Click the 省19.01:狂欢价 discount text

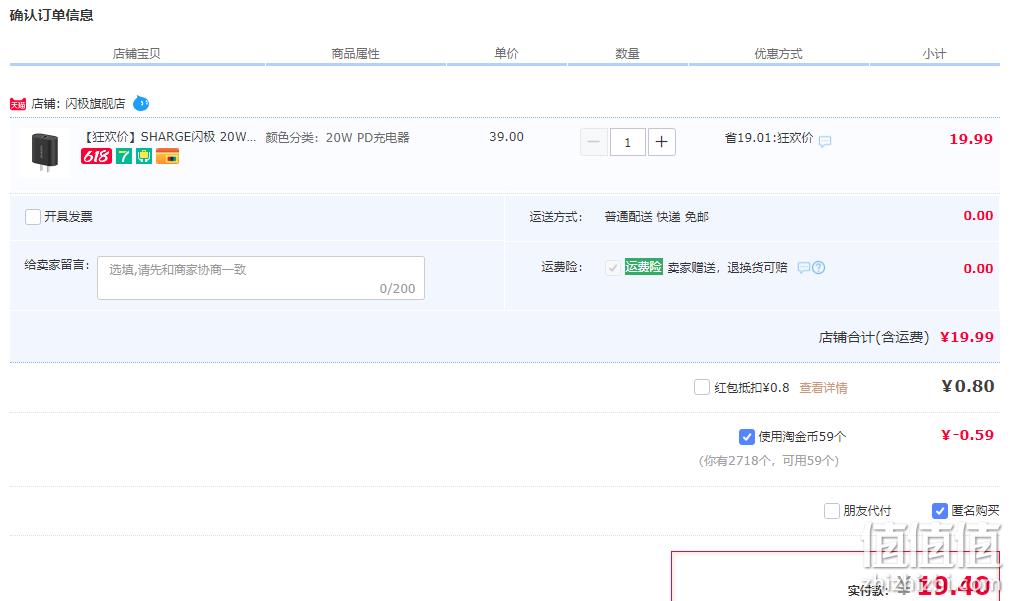(x=769, y=138)
